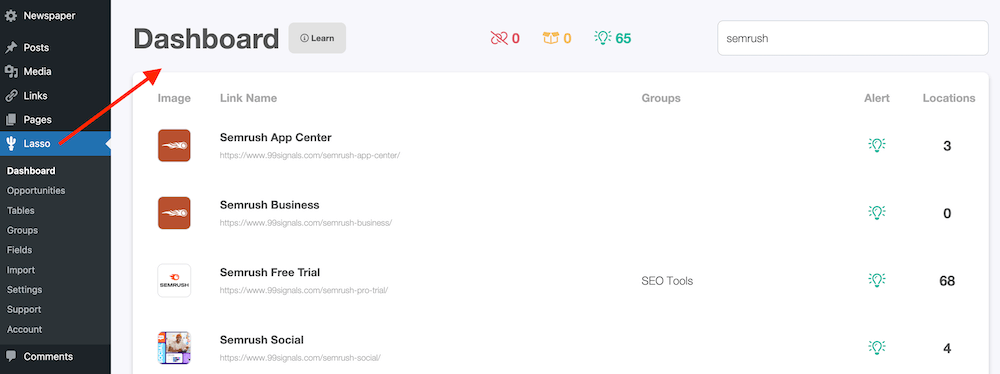The height and width of the screenshot is (374, 1000).
Task: Click the Learn button
Action: pos(317,38)
